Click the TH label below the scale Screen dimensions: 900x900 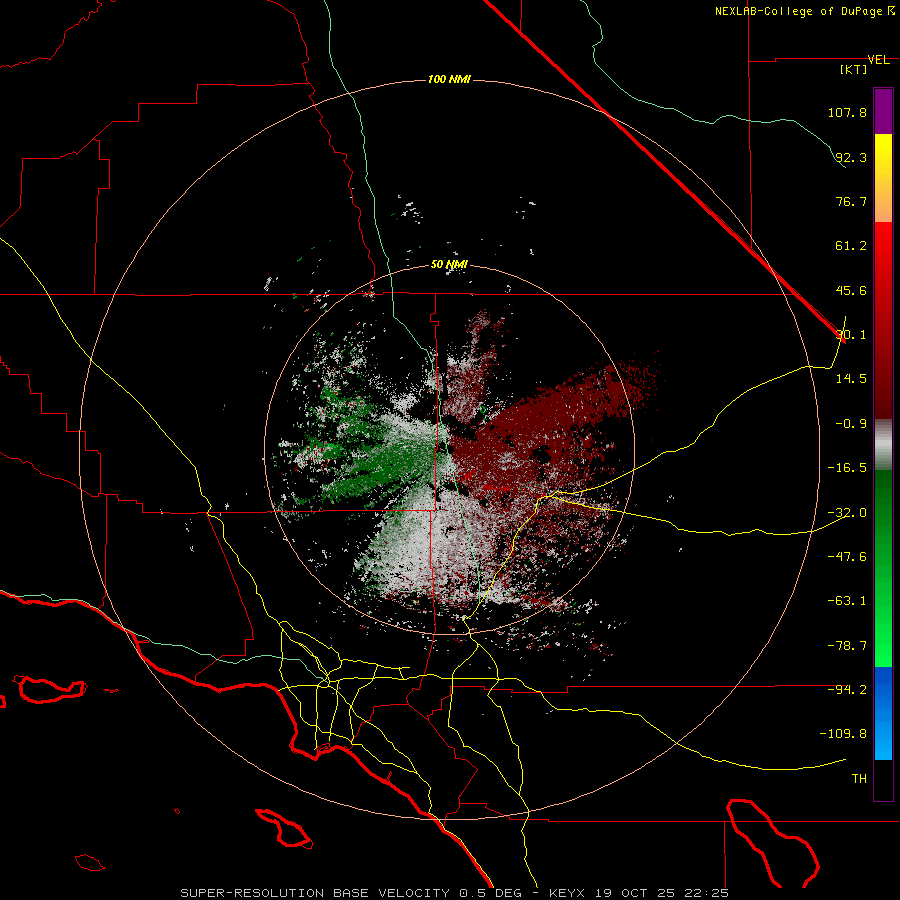(859, 779)
